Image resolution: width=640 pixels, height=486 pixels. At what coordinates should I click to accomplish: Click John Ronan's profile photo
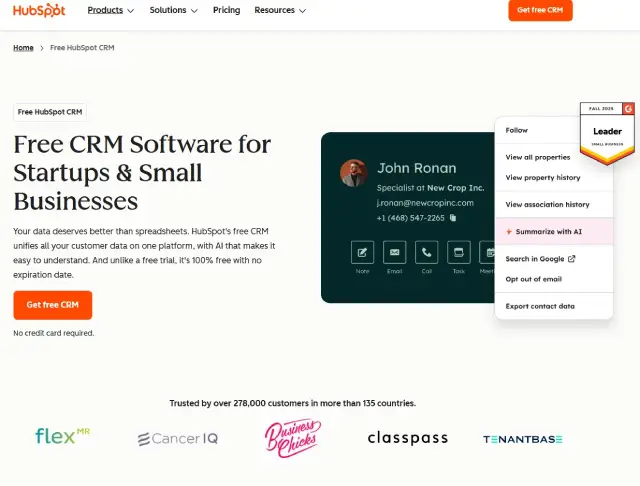353,172
